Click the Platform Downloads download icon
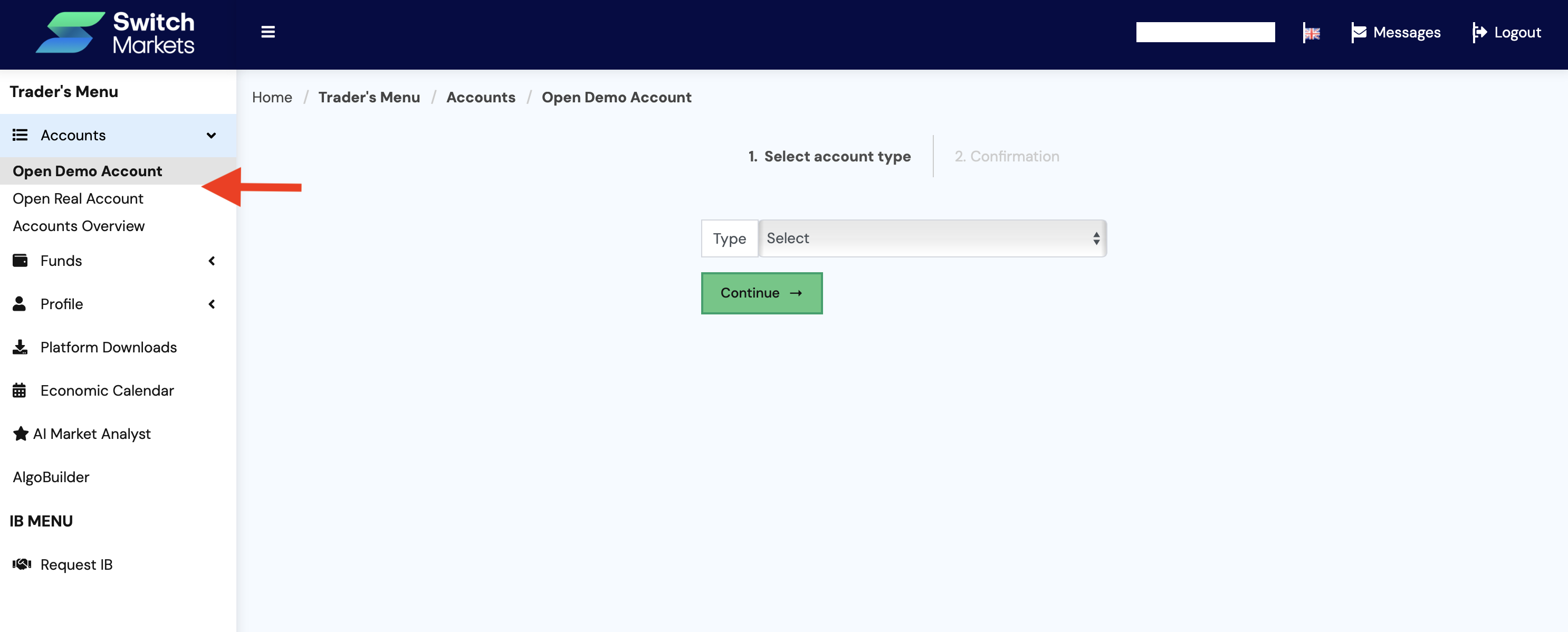 point(20,347)
